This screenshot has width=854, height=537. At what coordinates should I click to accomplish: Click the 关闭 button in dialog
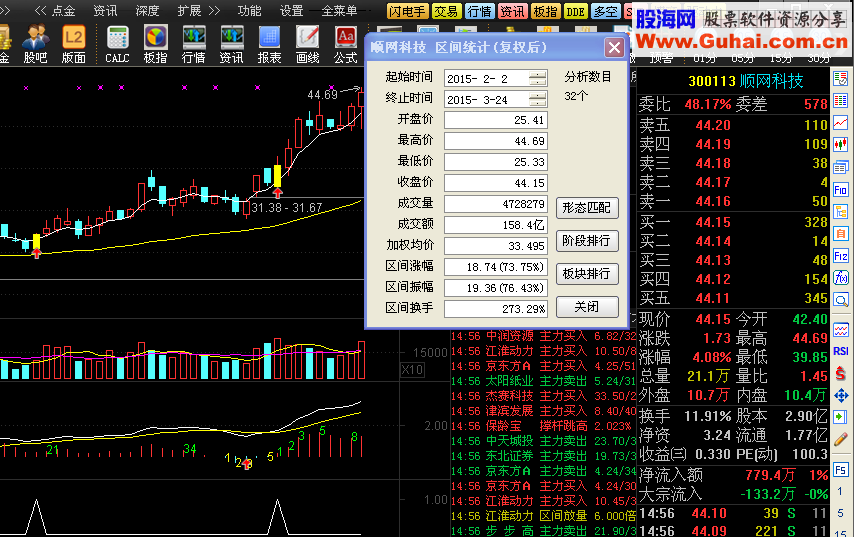coord(587,307)
